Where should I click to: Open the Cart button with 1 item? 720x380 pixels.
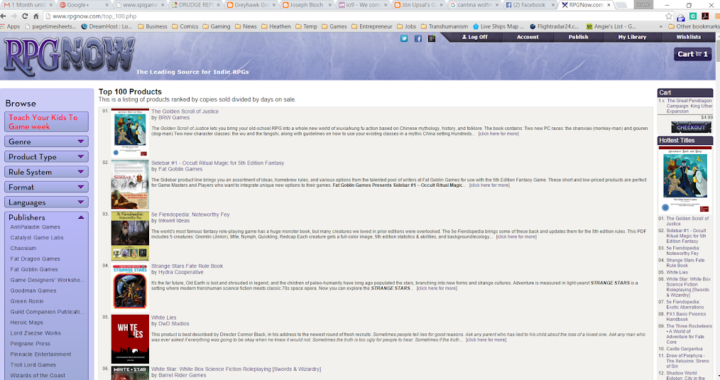tap(692, 54)
